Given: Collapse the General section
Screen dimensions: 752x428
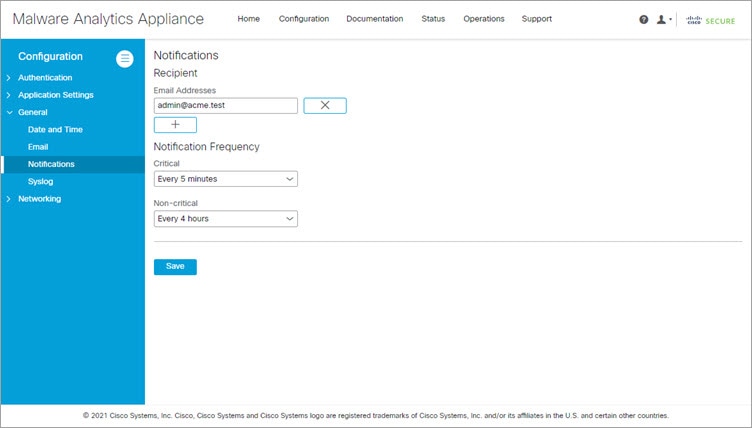Looking at the screenshot, I should [33, 112].
